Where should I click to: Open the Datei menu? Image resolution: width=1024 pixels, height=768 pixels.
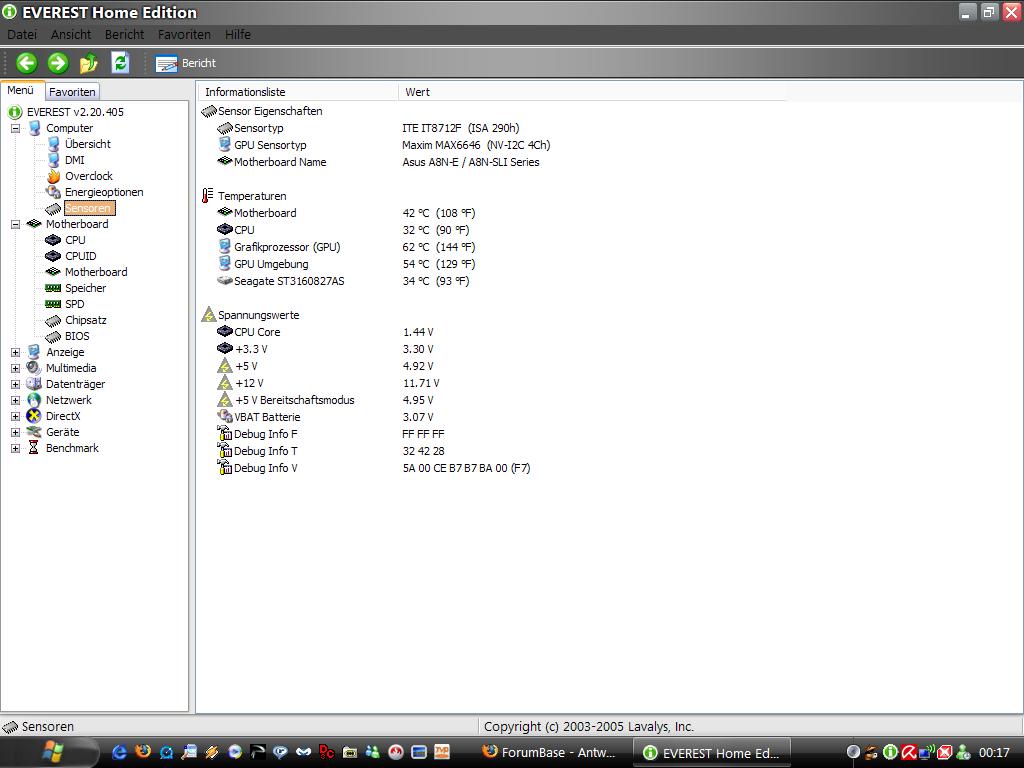[22, 35]
